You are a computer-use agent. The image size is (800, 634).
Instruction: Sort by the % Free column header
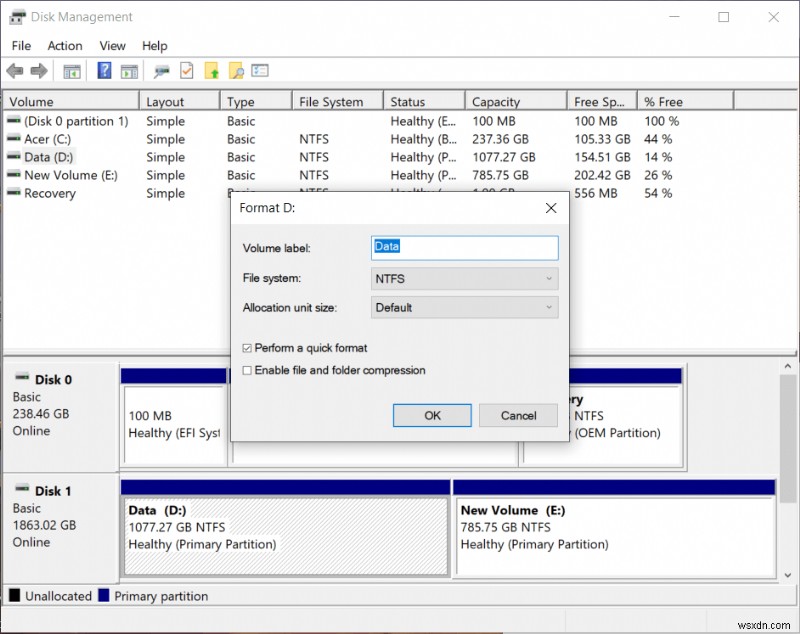click(685, 102)
